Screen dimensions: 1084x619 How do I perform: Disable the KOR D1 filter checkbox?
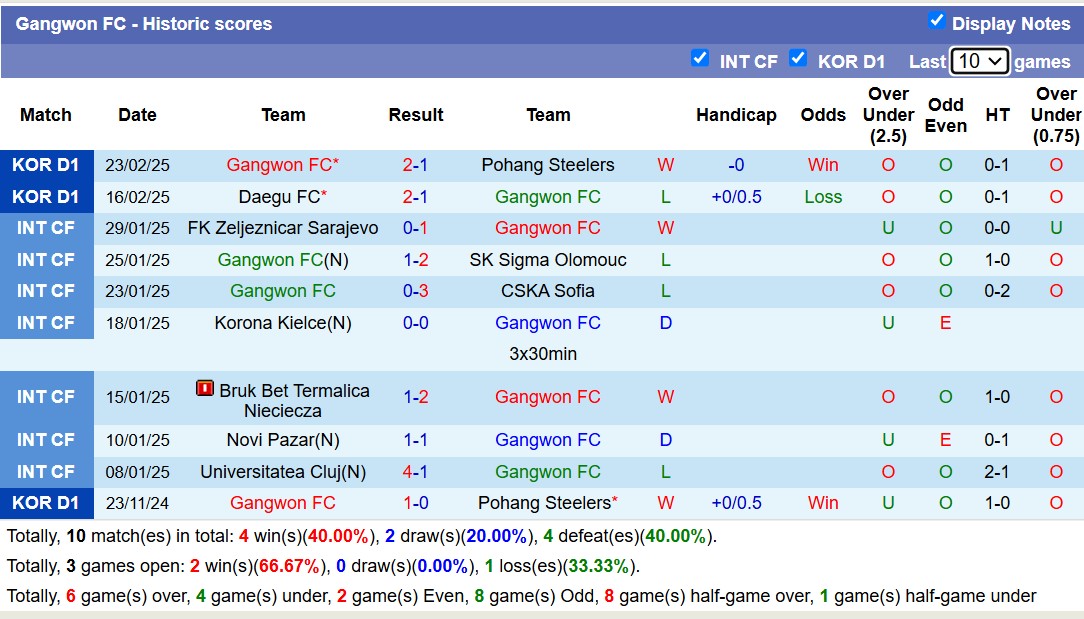click(799, 60)
